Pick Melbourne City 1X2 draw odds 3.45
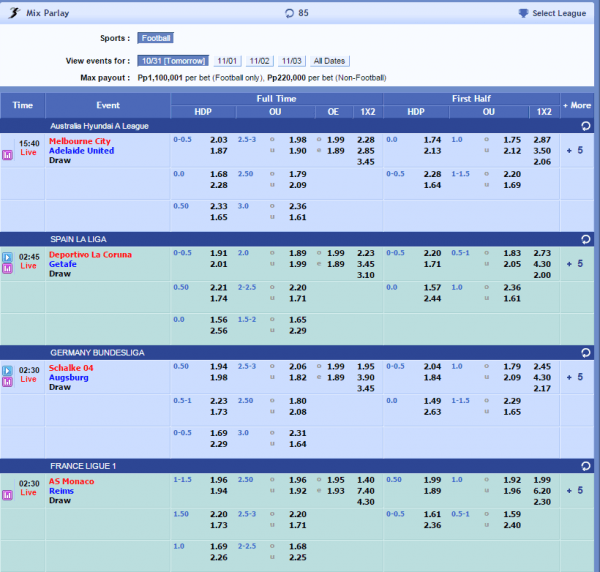Image resolution: width=600 pixels, height=572 pixels. pos(366,162)
